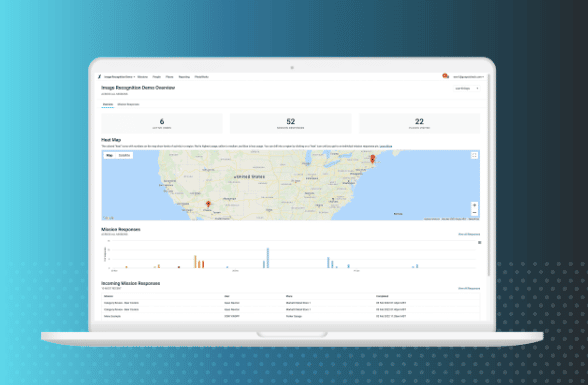588x385 pixels.
Task: Open the last item in the top nav bar
Action: click(x=202, y=77)
